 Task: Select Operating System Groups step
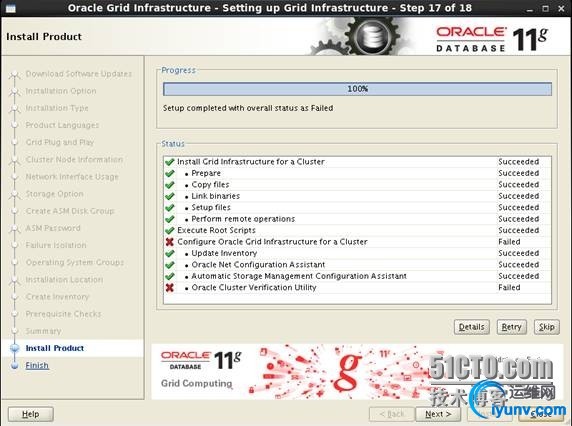[75, 262]
